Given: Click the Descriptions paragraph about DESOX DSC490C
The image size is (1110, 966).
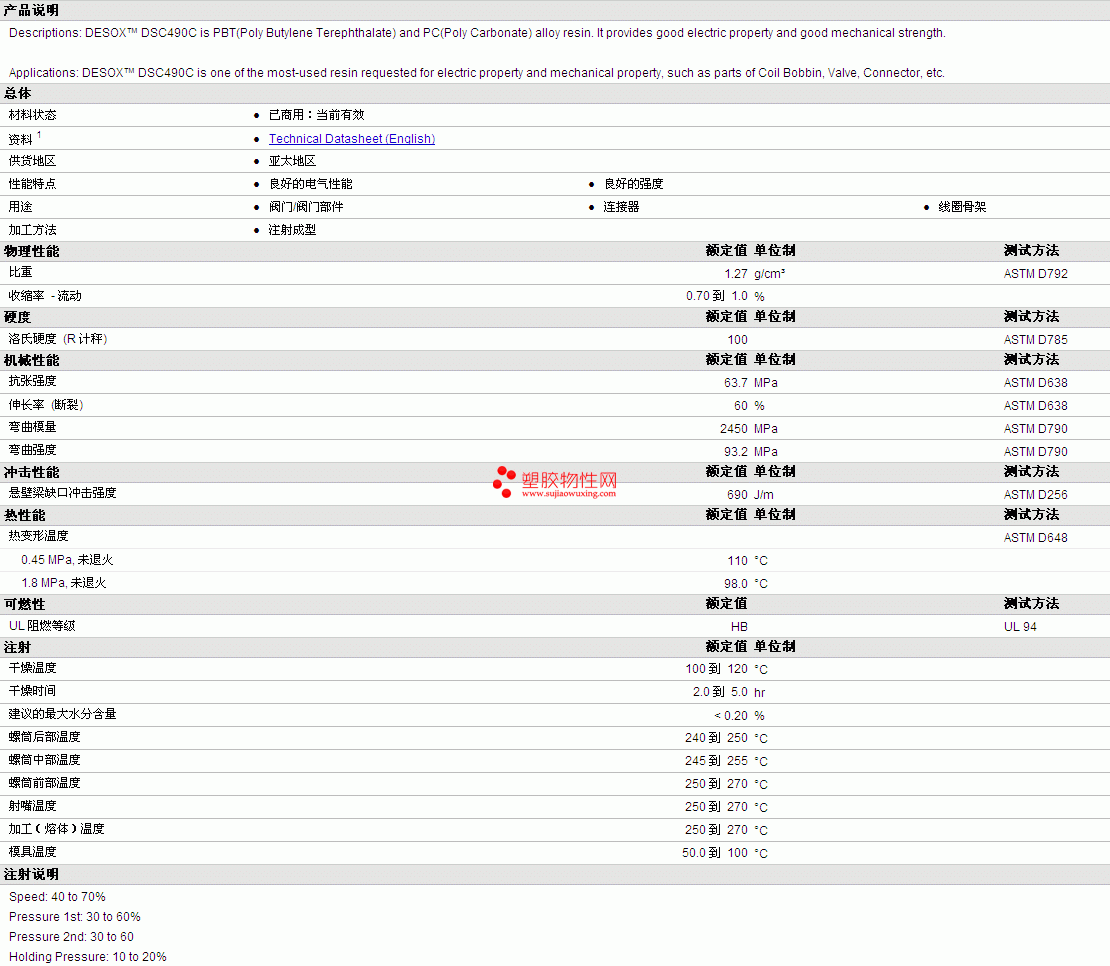Looking at the screenshot, I should click(477, 33).
